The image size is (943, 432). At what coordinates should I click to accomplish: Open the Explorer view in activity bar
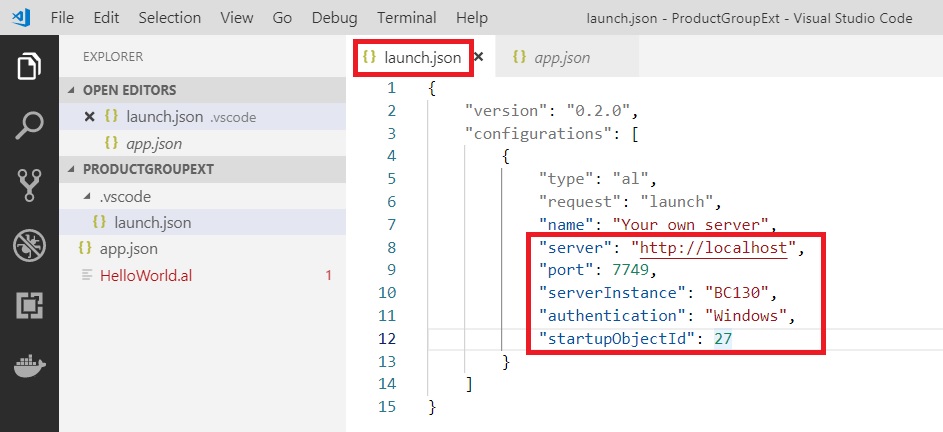(x=29, y=67)
